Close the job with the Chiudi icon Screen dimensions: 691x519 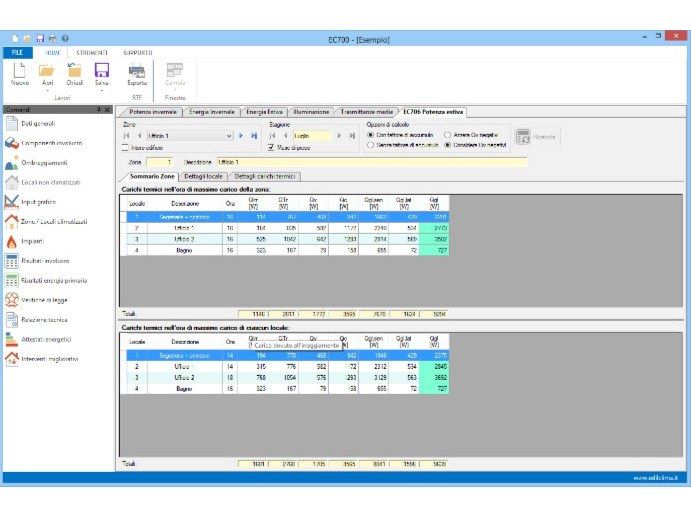coord(74,70)
